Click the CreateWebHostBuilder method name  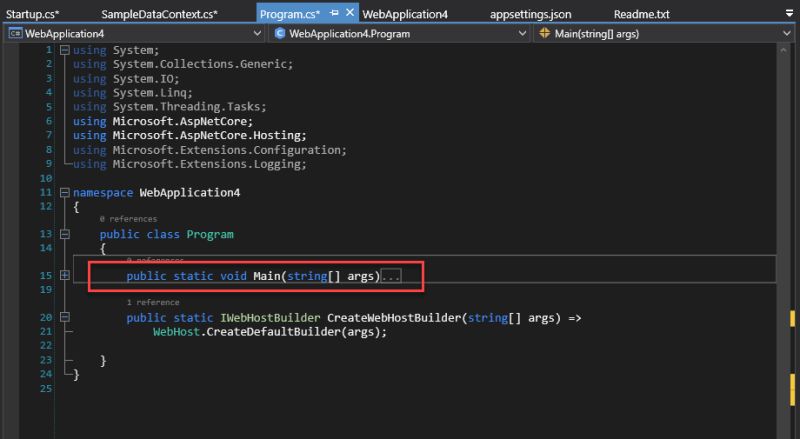pos(394,318)
